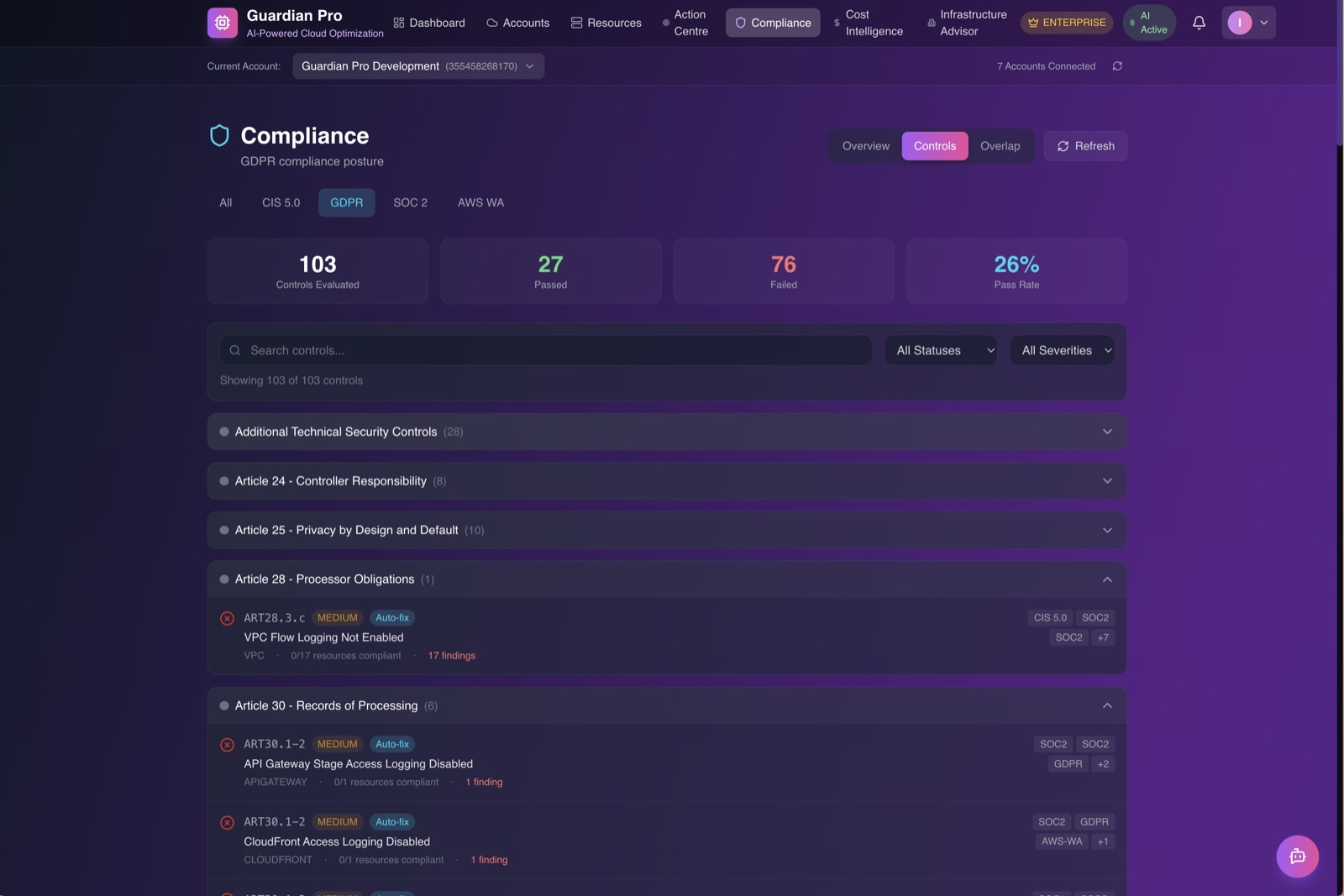Click the failed icon beside CloudFront Access Logging
This screenshot has height=896, width=1344.
(x=227, y=822)
